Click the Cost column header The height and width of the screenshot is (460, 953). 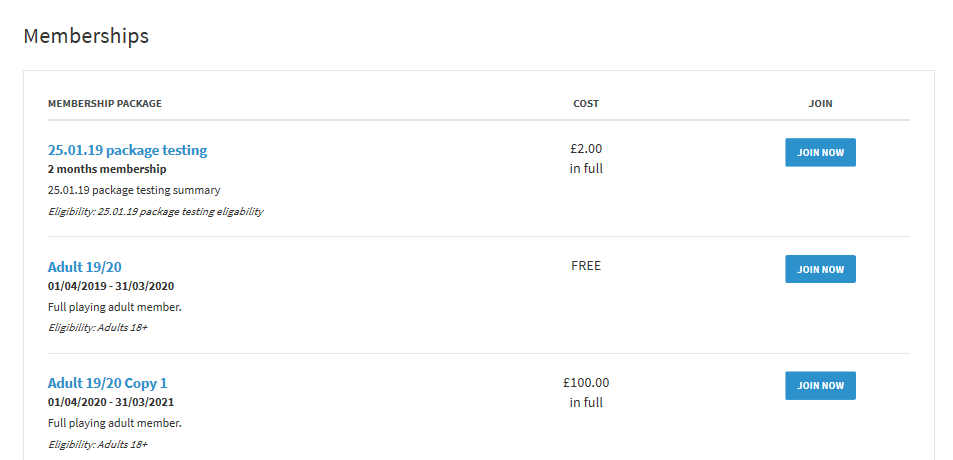click(586, 104)
